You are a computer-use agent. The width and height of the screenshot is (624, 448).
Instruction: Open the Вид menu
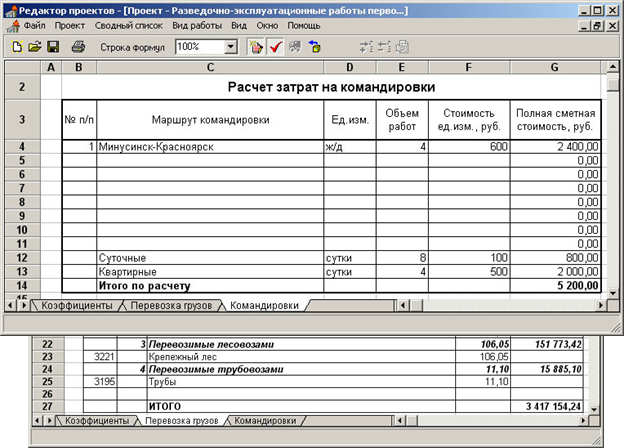[239, 25]
